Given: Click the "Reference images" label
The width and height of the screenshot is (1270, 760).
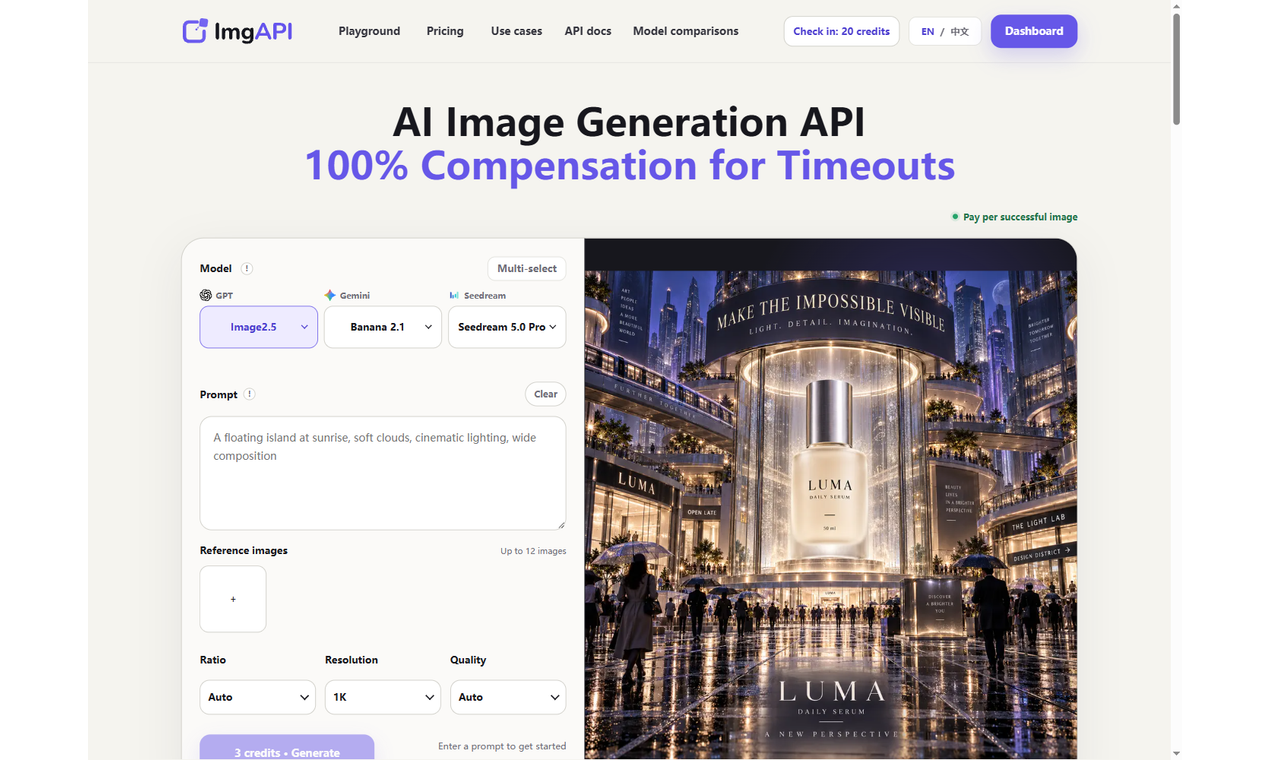Looking at the screenshot, I should [244, 551].
